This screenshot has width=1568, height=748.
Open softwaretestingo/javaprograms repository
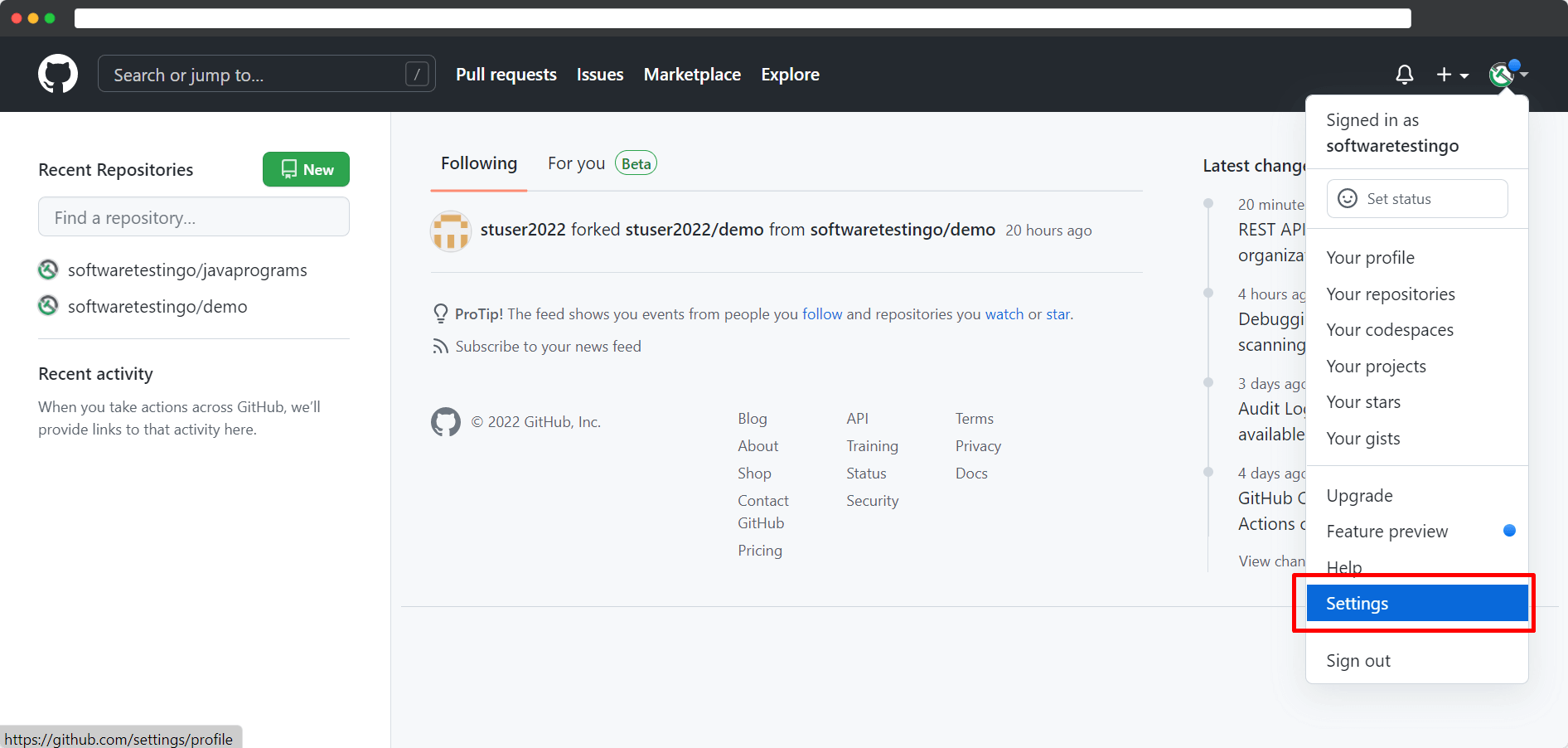(187, 270)
